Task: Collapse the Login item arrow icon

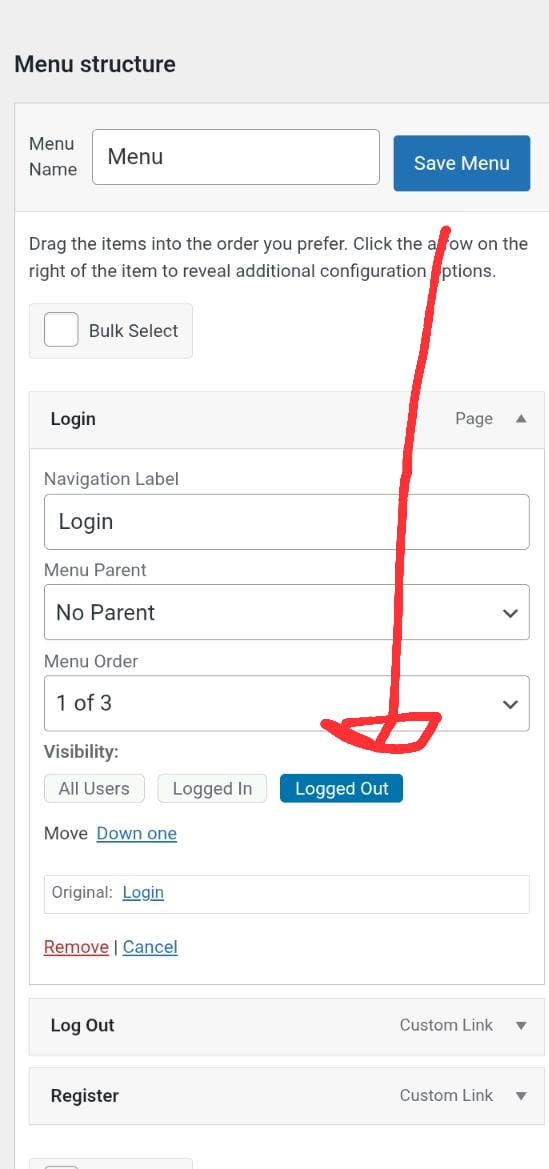Action: coord(521,419)
